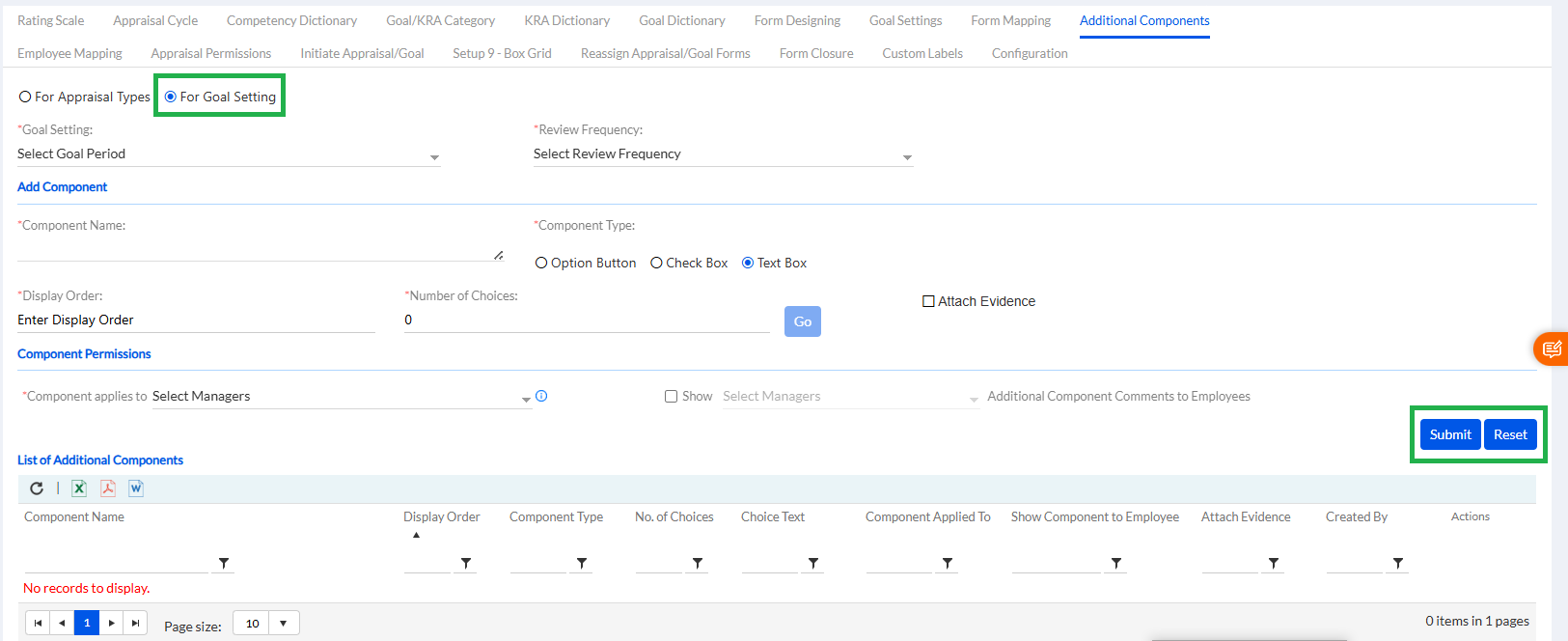Viewport: 1568px width, 641px height.
Task: Click the info icon beside Select Managers
Action: click(541, 396)
